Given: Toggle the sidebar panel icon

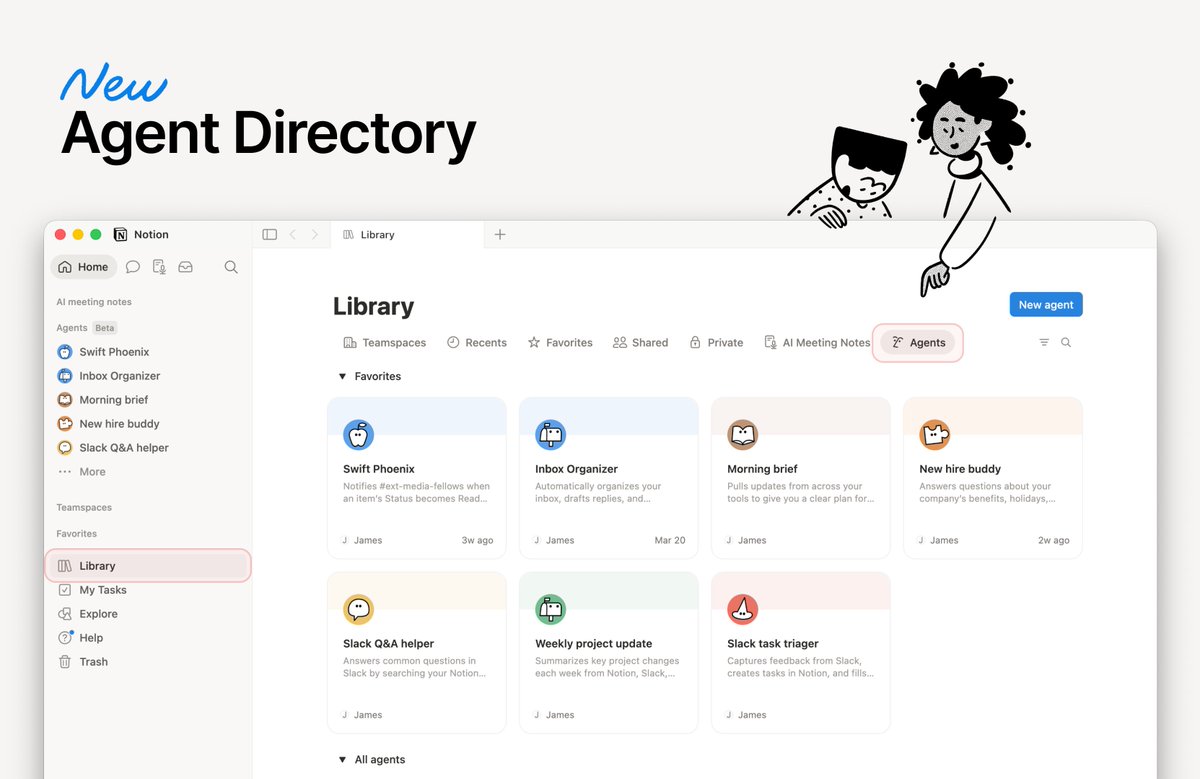Looking at the screenshot, I should [270, 235].
